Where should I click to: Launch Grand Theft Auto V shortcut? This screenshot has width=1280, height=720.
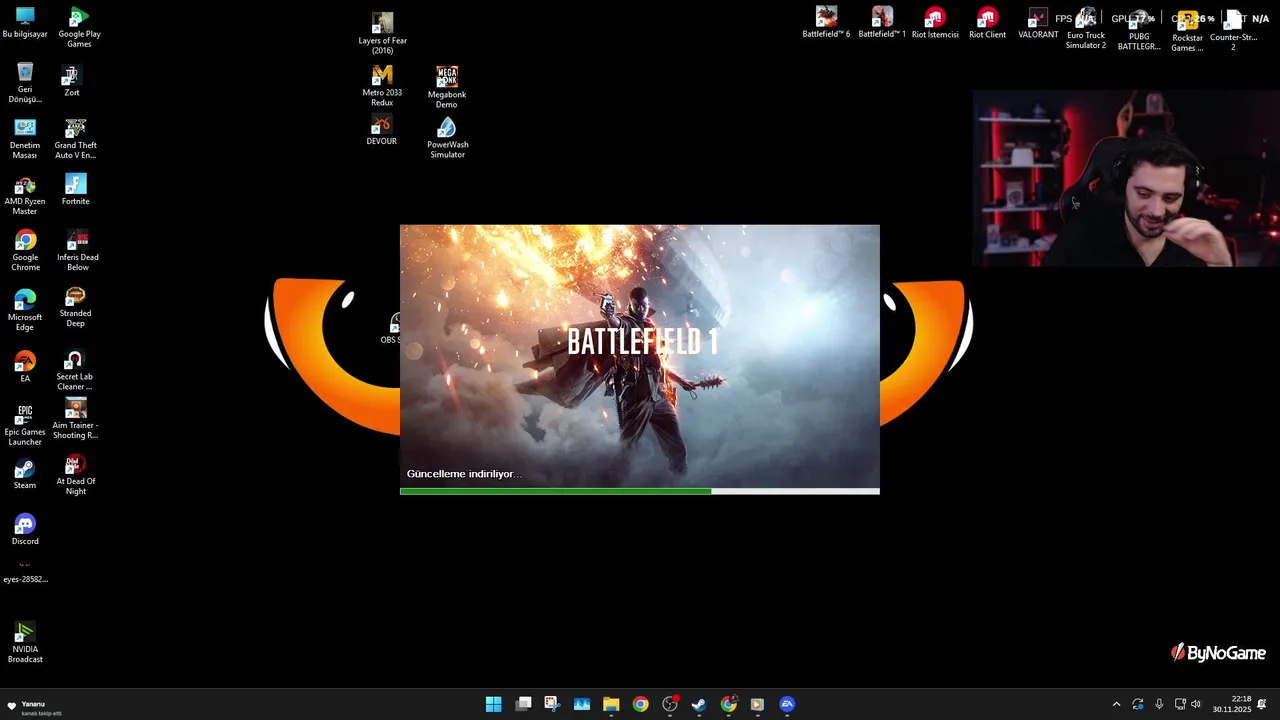pyautogui.click(x=75, y=139)
